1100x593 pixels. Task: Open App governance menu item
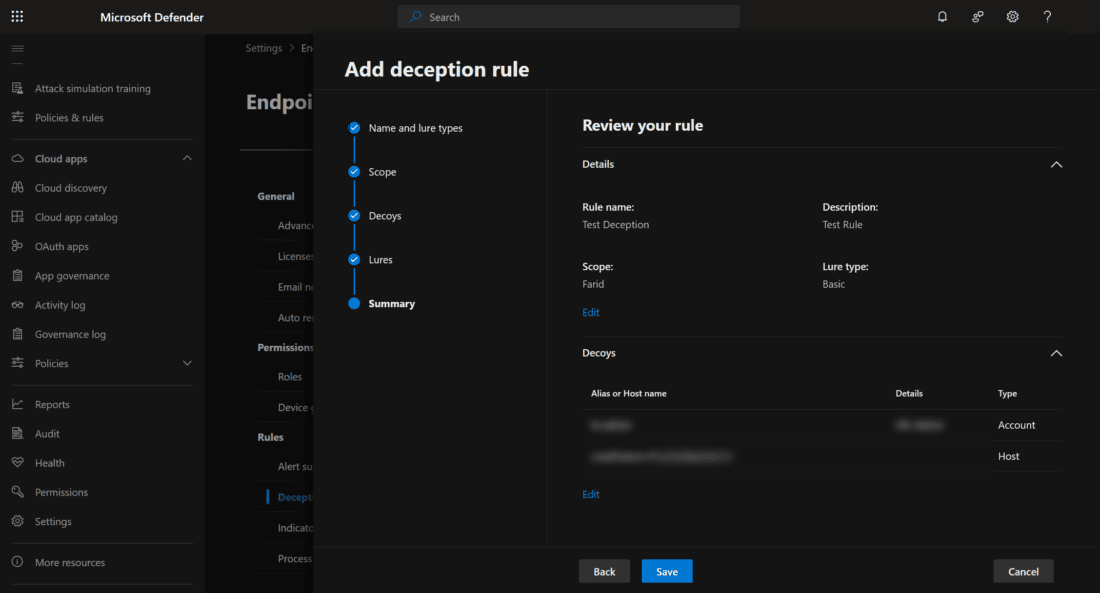(72, 276)
